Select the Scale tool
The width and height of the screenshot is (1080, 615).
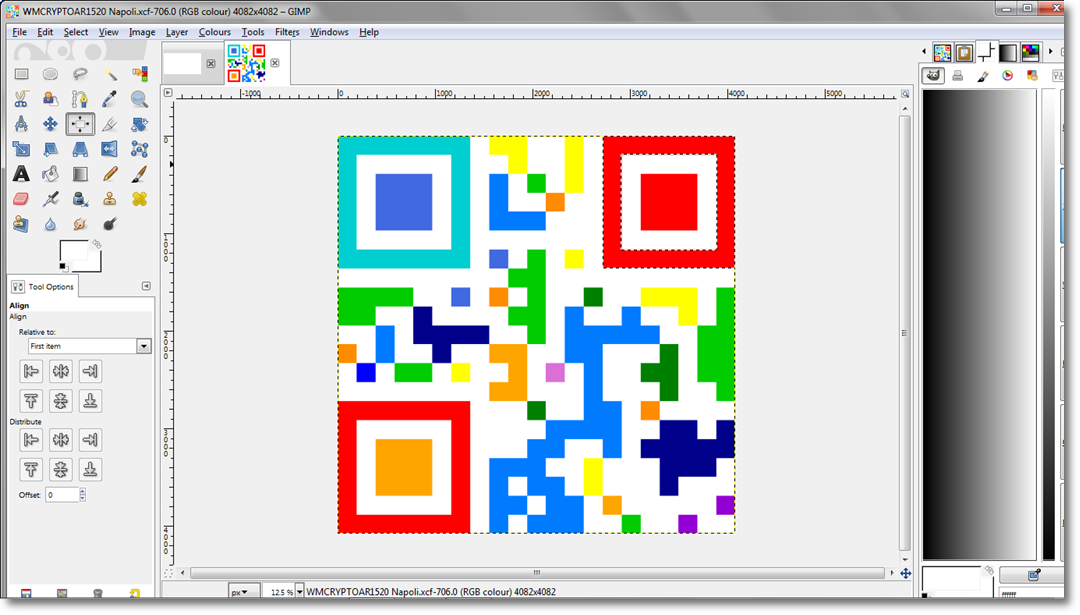(21, 149)
